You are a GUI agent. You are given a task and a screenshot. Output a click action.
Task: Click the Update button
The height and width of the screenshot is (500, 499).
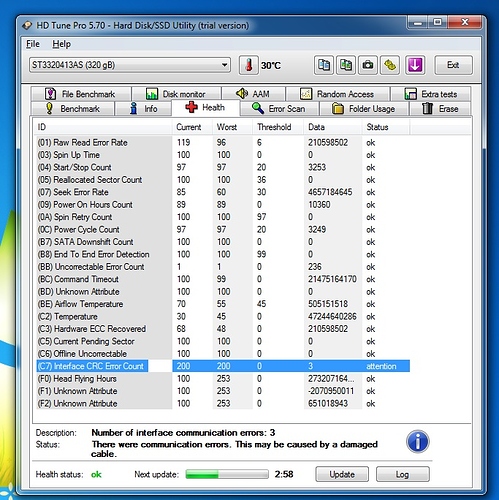coord(342,474)
